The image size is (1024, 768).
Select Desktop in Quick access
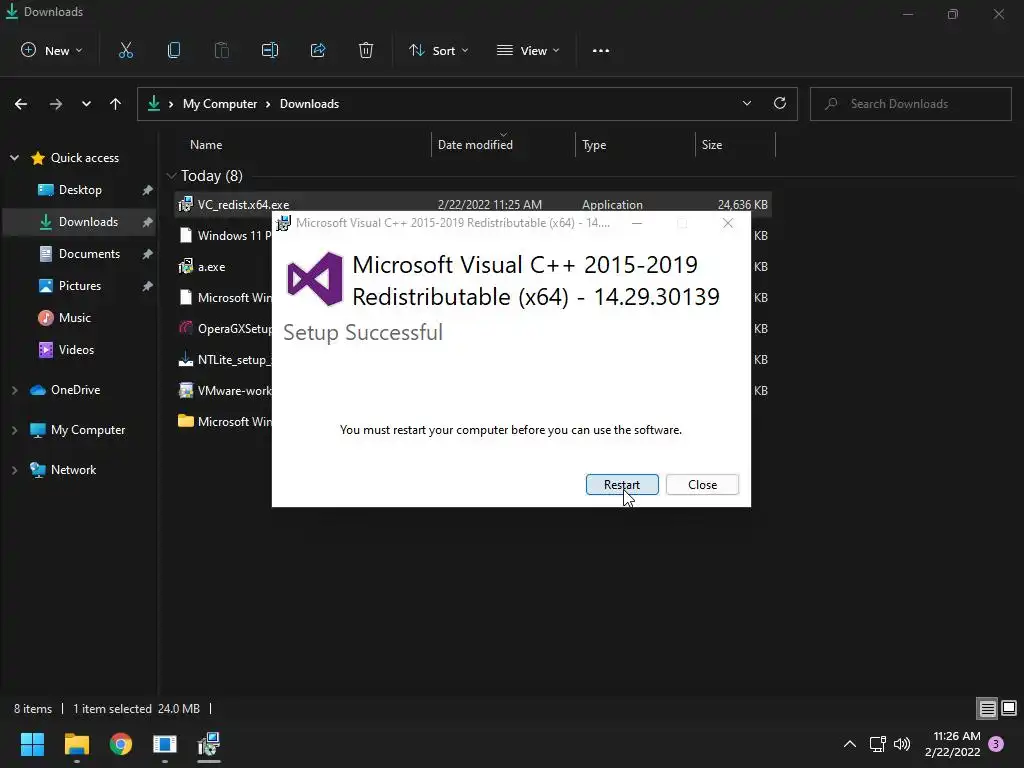click(80, 190)
